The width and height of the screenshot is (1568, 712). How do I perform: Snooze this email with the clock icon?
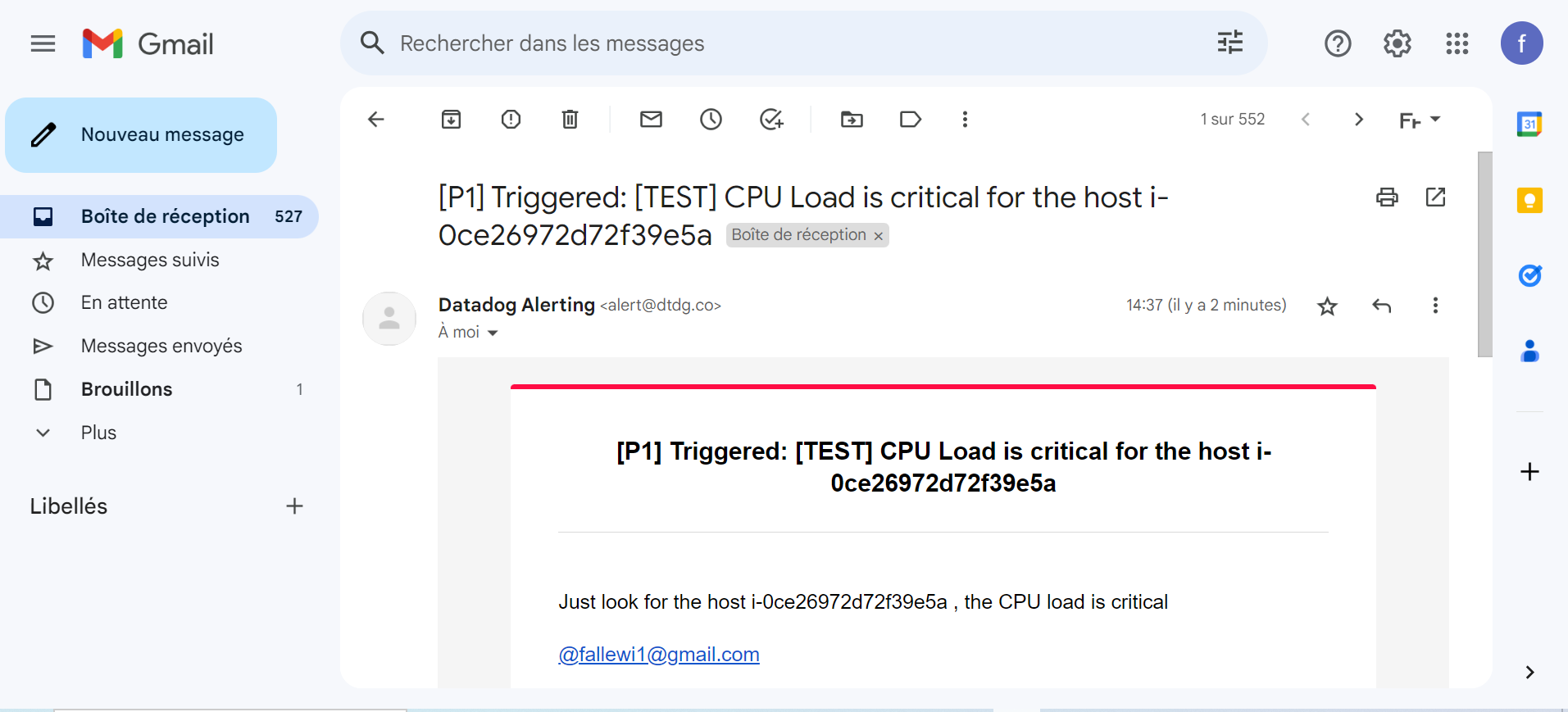tap(711, 120)
